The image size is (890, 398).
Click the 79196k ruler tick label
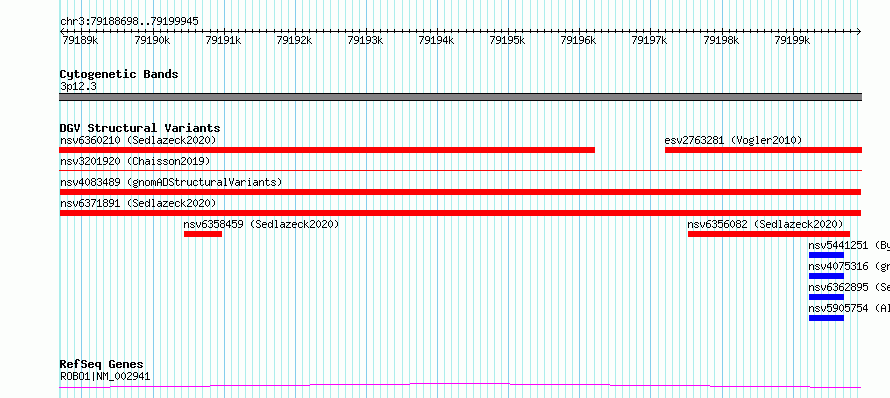[578, 41]
